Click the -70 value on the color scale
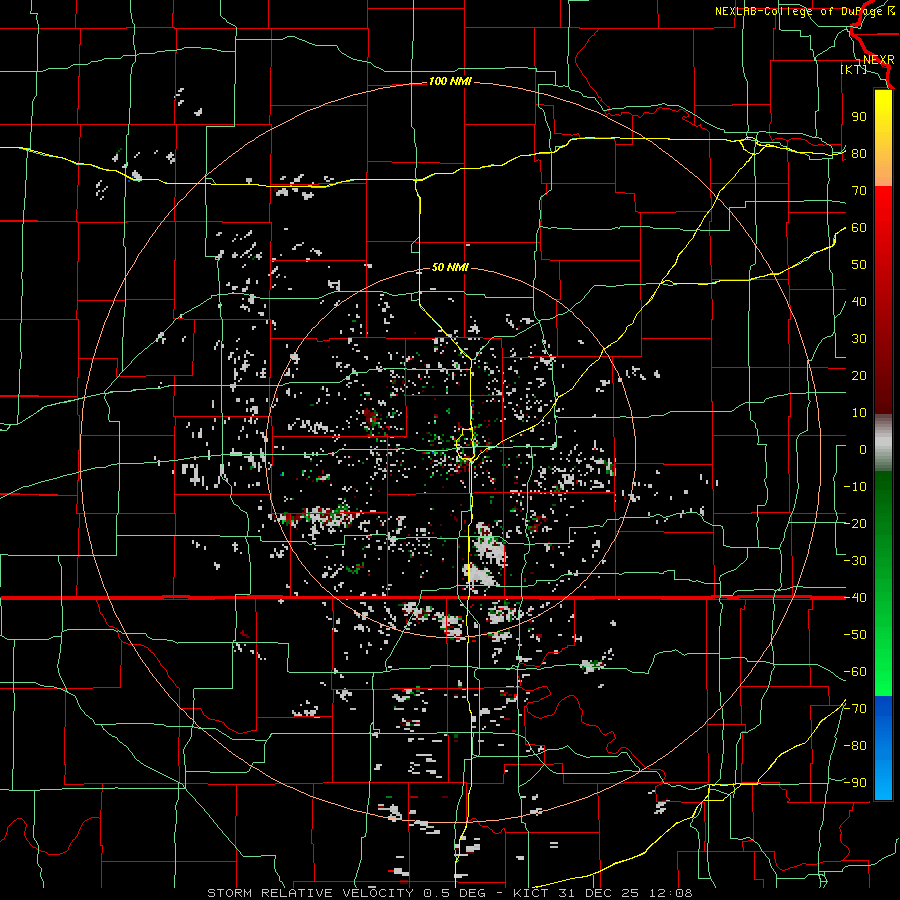900x900 pixels. [x=855, y=709]
